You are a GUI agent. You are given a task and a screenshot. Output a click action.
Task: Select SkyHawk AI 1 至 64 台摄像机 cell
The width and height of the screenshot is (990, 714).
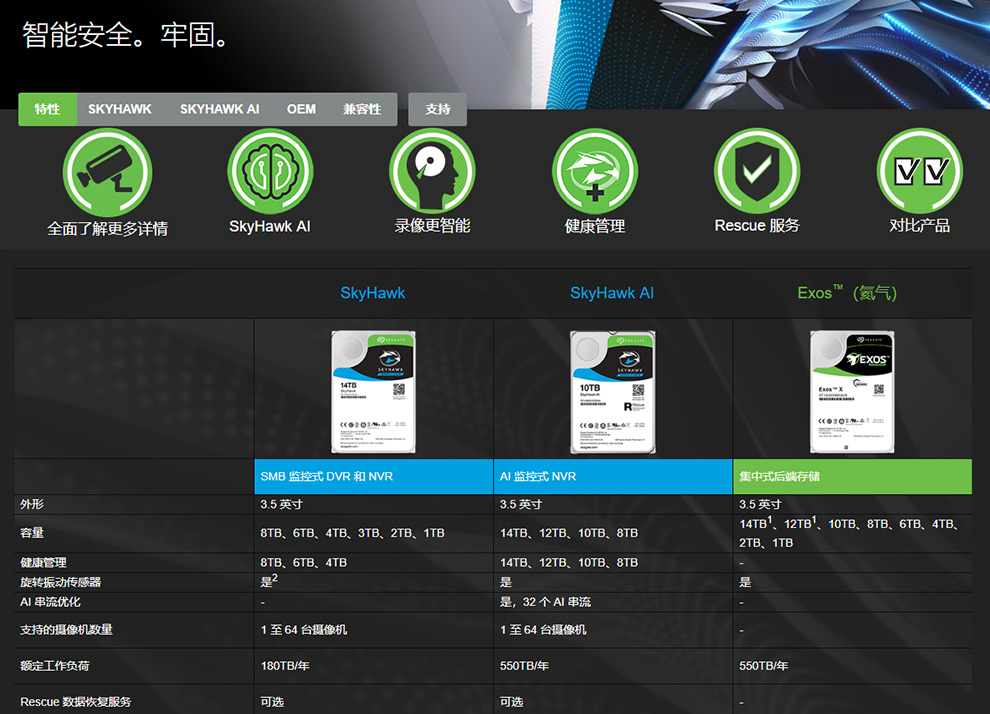point(543,629)
